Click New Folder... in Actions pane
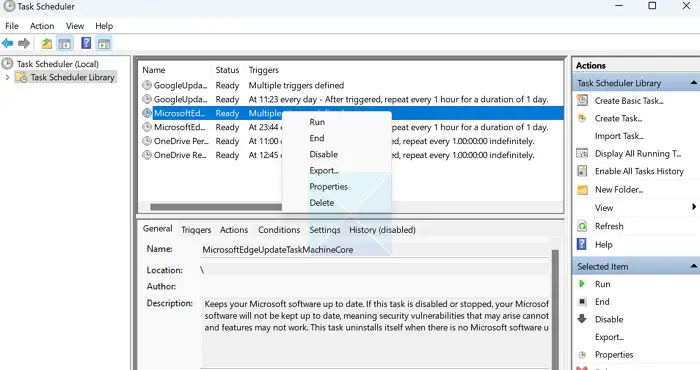The width and height of the screenshot is (700, 370). (619, 190)
